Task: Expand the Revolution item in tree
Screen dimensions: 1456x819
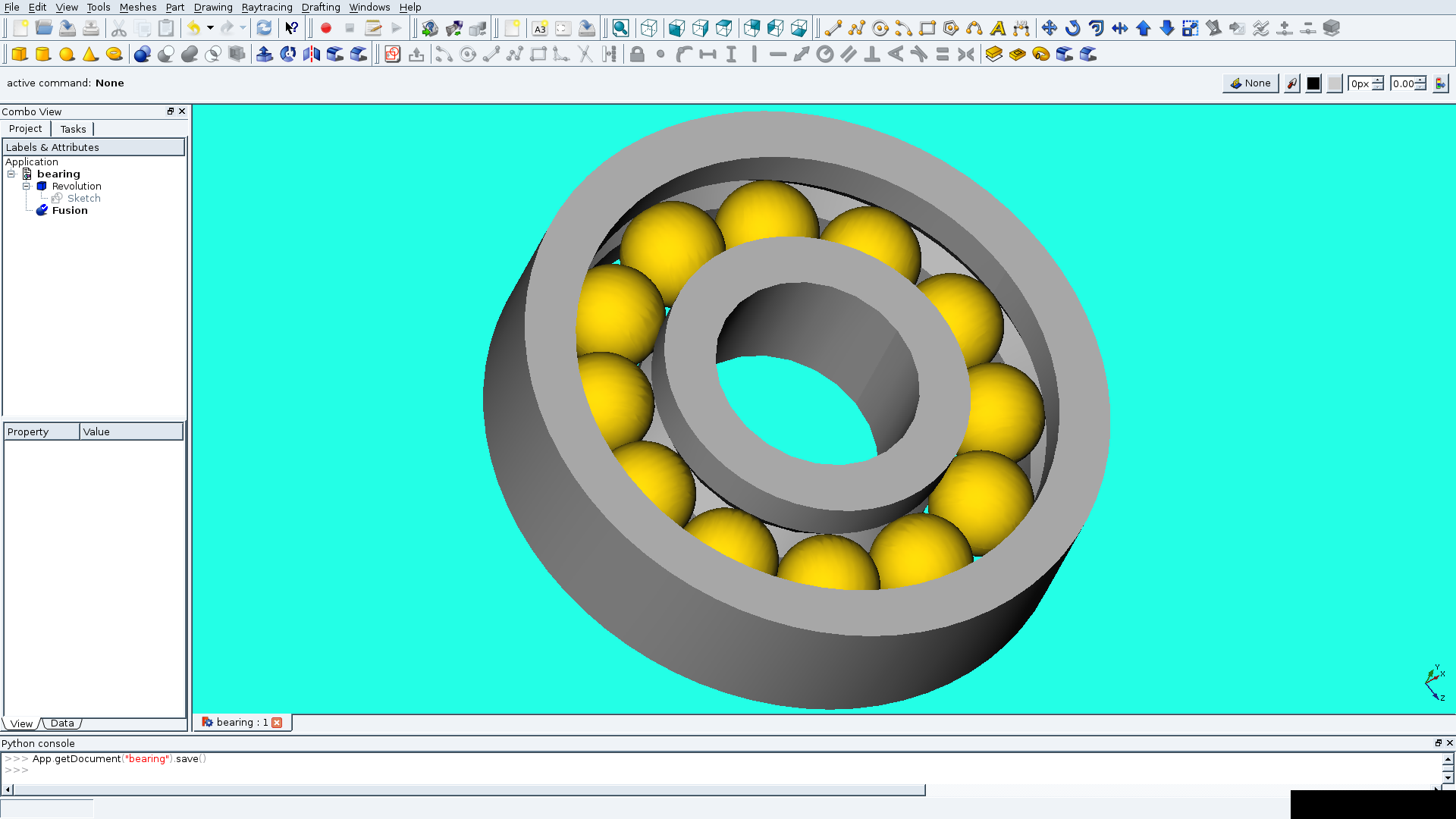Action: (27, 186)
